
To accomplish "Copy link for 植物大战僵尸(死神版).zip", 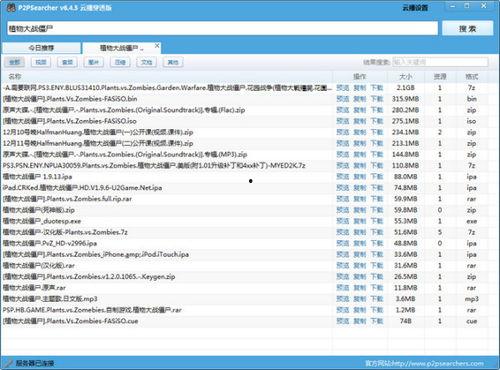I will coord(360,210).
